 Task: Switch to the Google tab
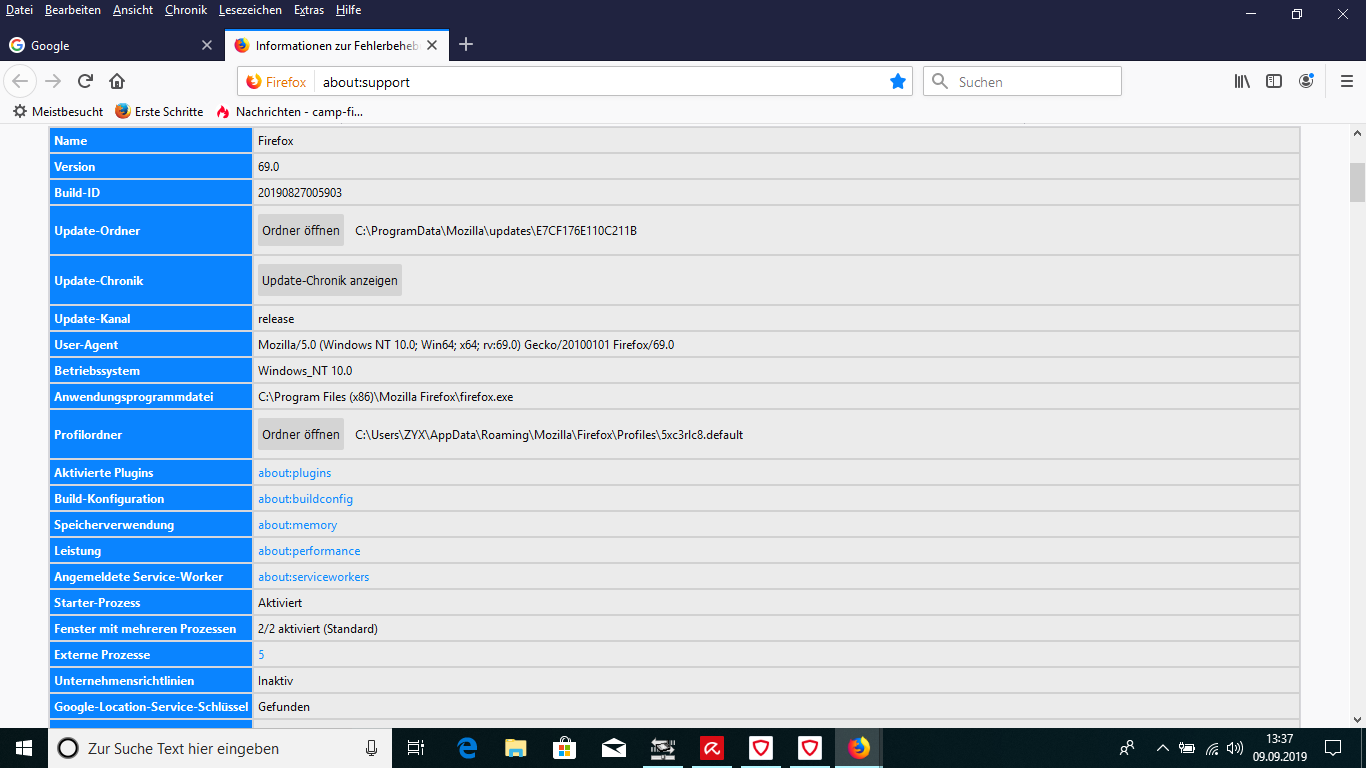[x=112, y=45]
